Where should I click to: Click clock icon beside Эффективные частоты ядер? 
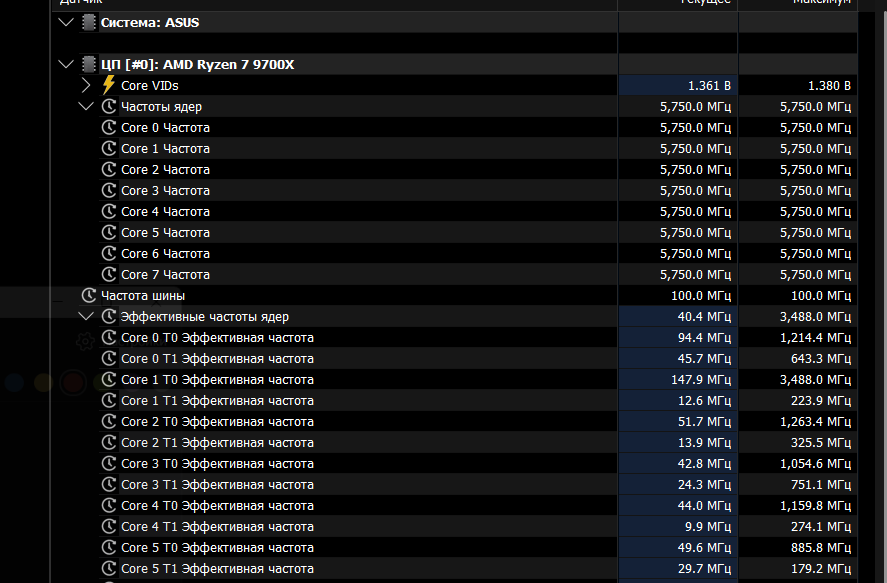pyautogui.click(x=109, y=316)
